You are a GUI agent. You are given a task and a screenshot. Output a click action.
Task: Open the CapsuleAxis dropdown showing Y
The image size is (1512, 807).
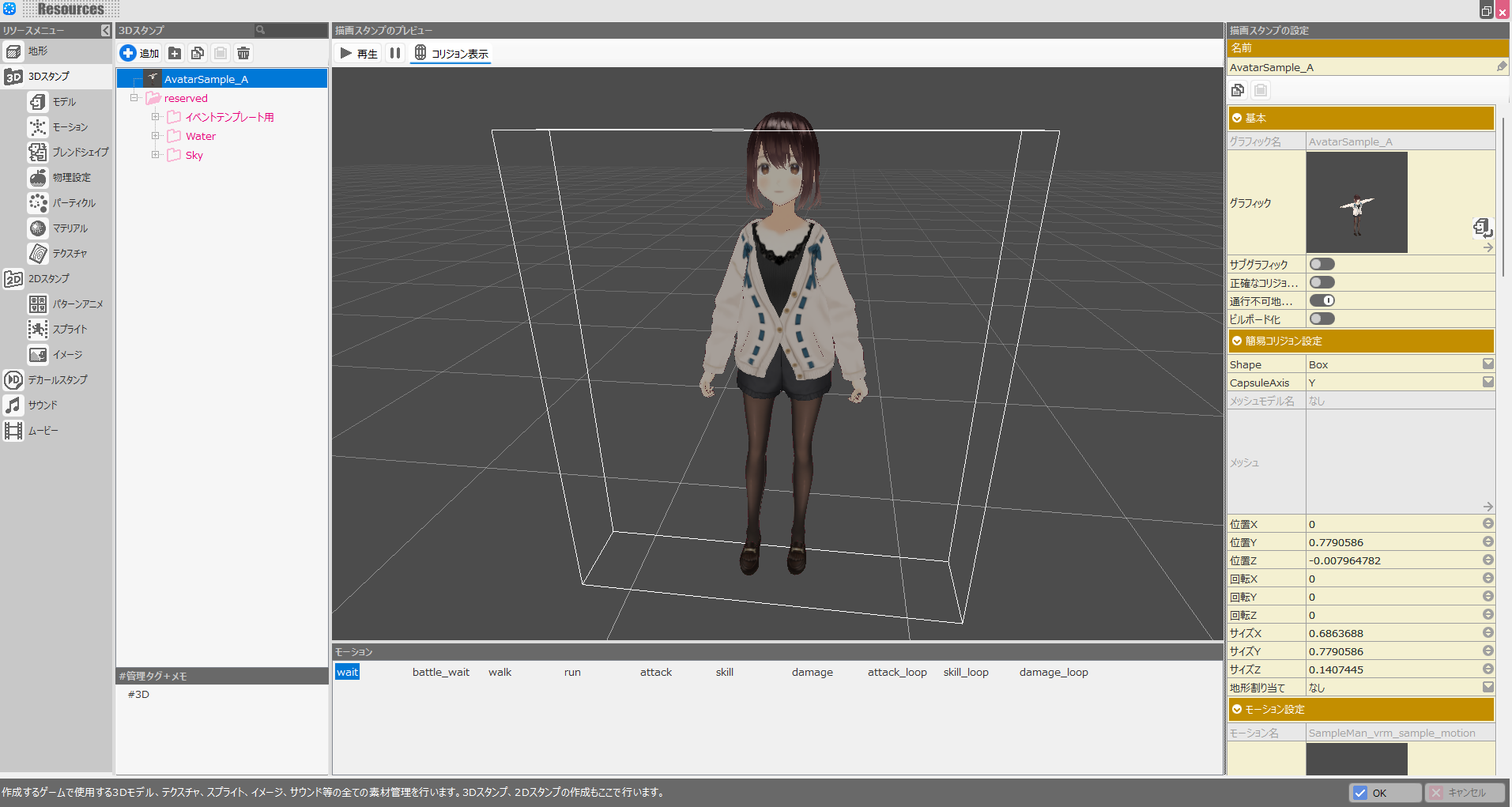(1487, 382)
